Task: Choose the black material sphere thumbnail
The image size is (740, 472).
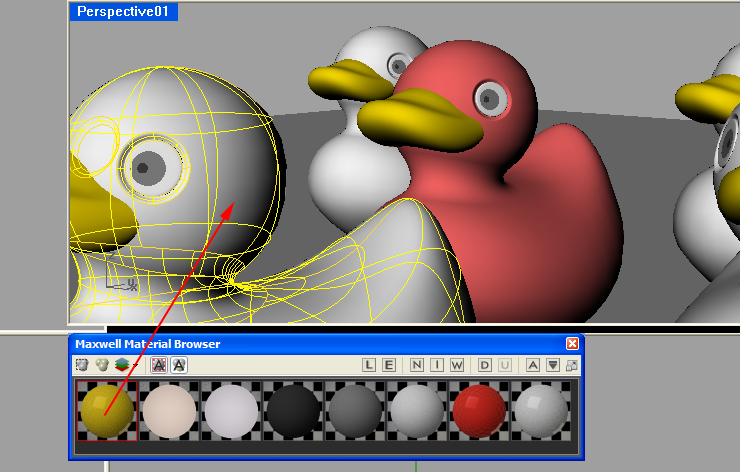Action: [293, 410]
